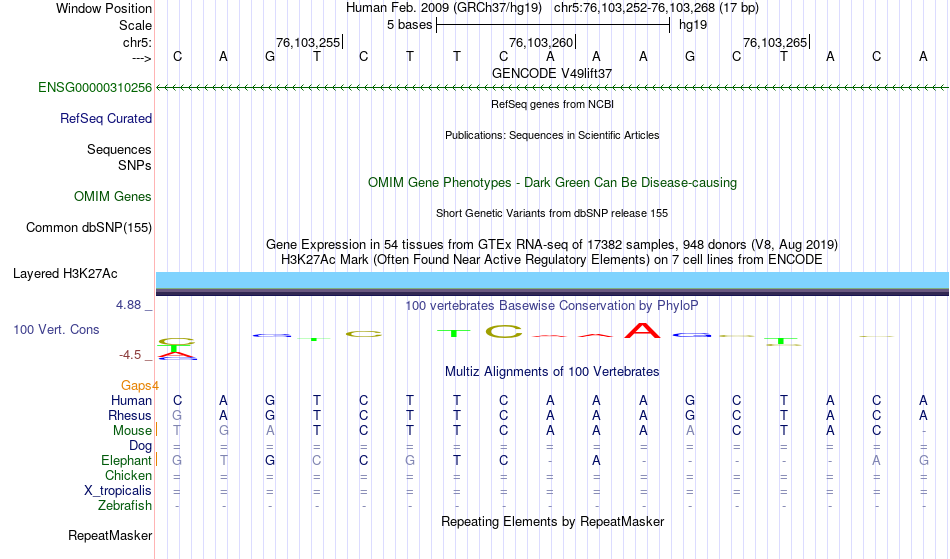Click the ---> sequence direction arrow
The height and width of the screenshot is (559, 950).
pos(142,58)
